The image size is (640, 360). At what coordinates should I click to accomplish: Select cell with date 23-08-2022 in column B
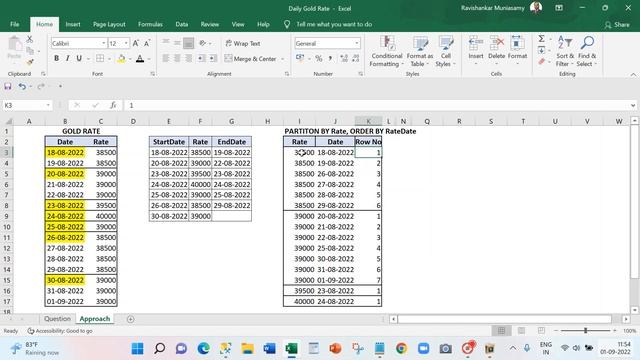[x=65, y=205]
